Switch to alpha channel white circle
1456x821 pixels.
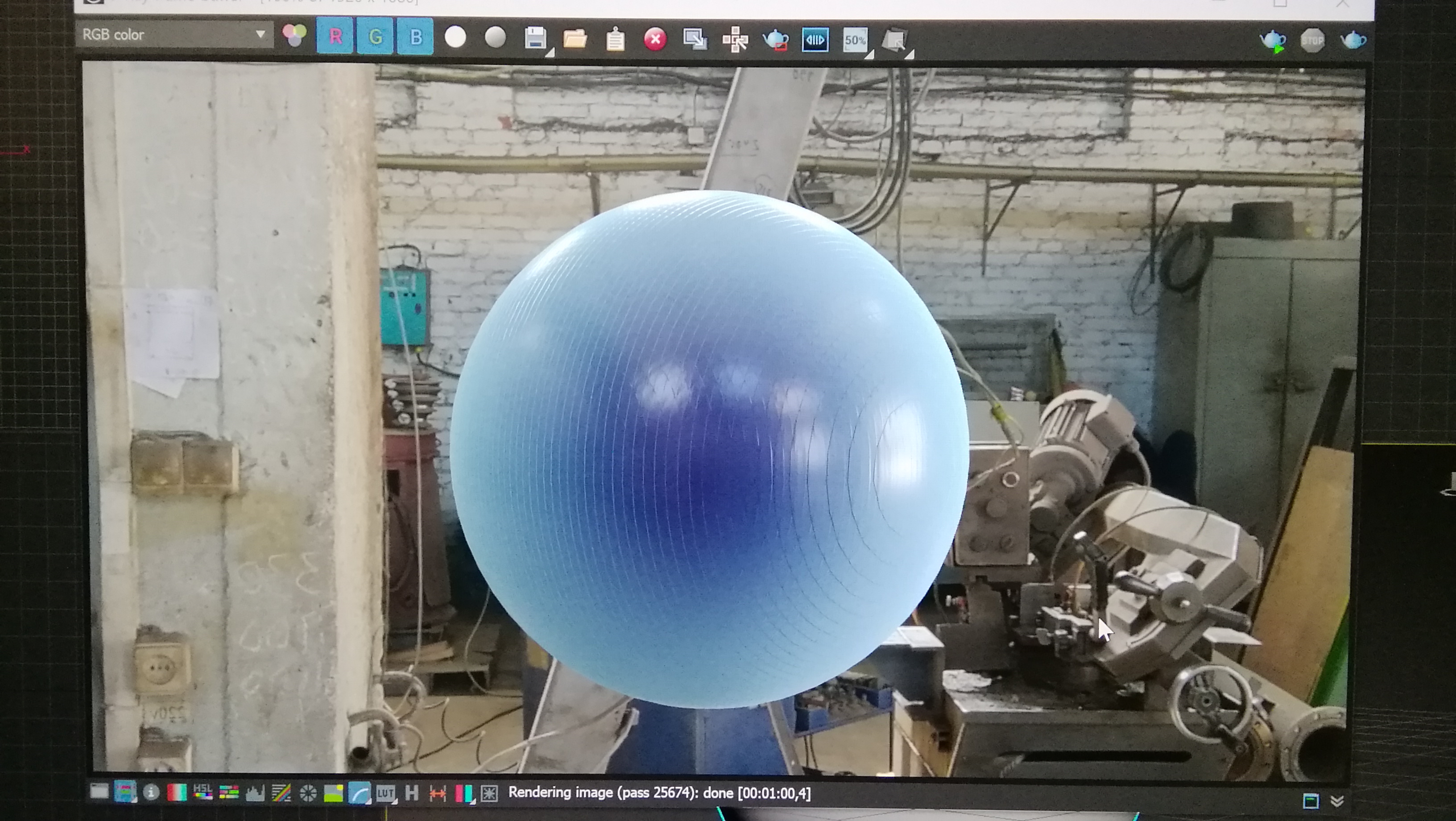455,37
